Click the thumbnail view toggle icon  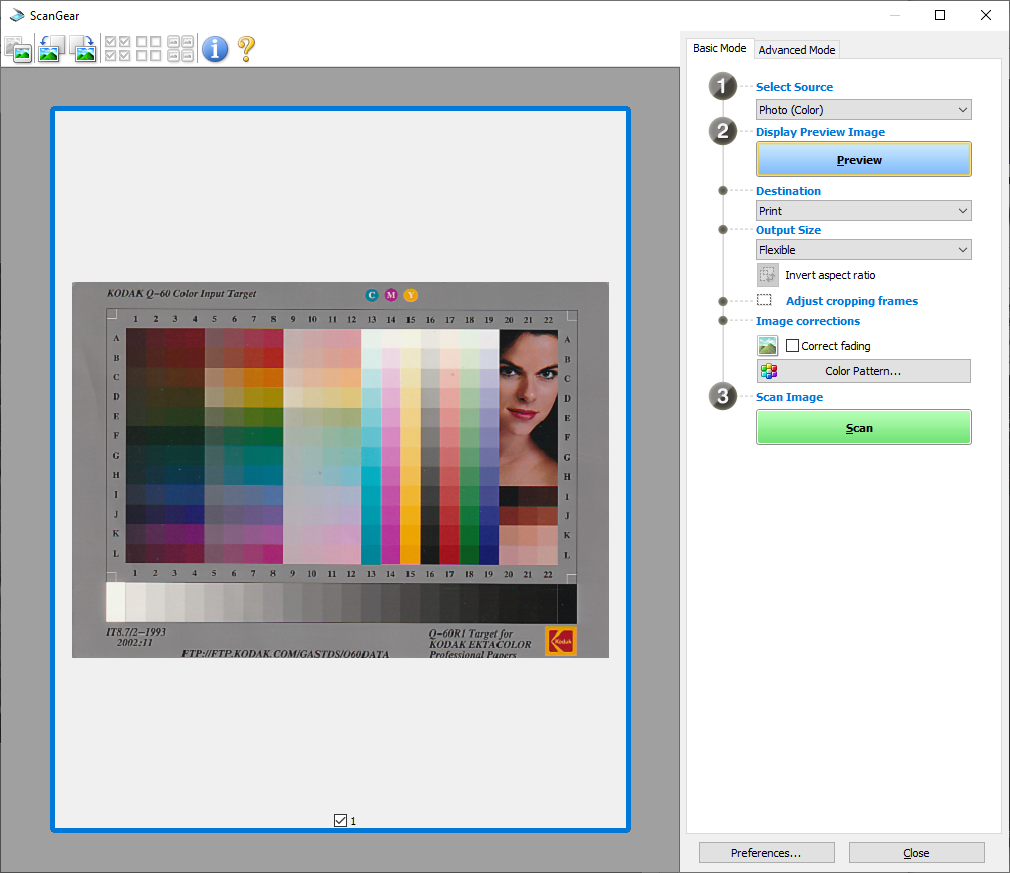coord(18,49)
